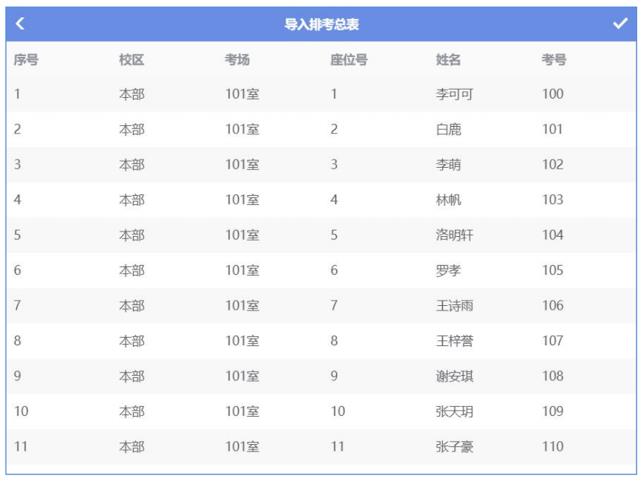The height and width of the screenshot is (481, 644).
Task: Click the name 洛明轩
Action: pos(454,235)
